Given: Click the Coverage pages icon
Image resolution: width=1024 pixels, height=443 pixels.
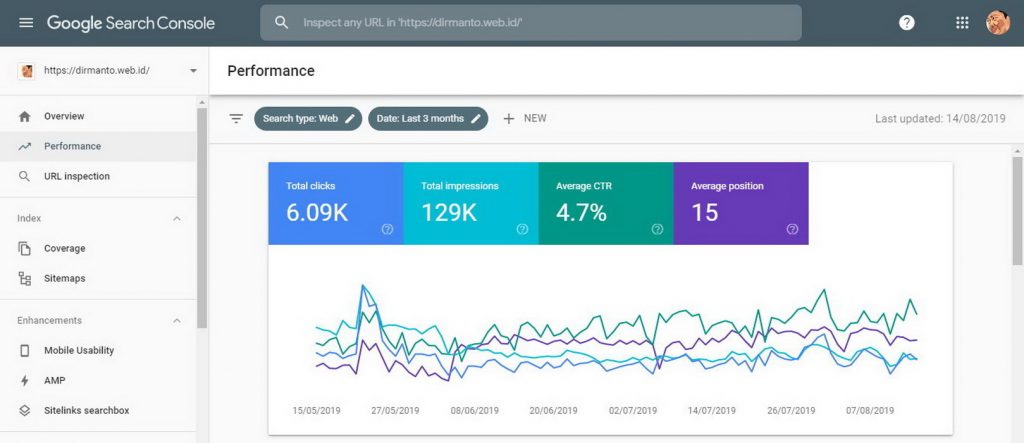Looking at the screenshot, I should 25,248.
